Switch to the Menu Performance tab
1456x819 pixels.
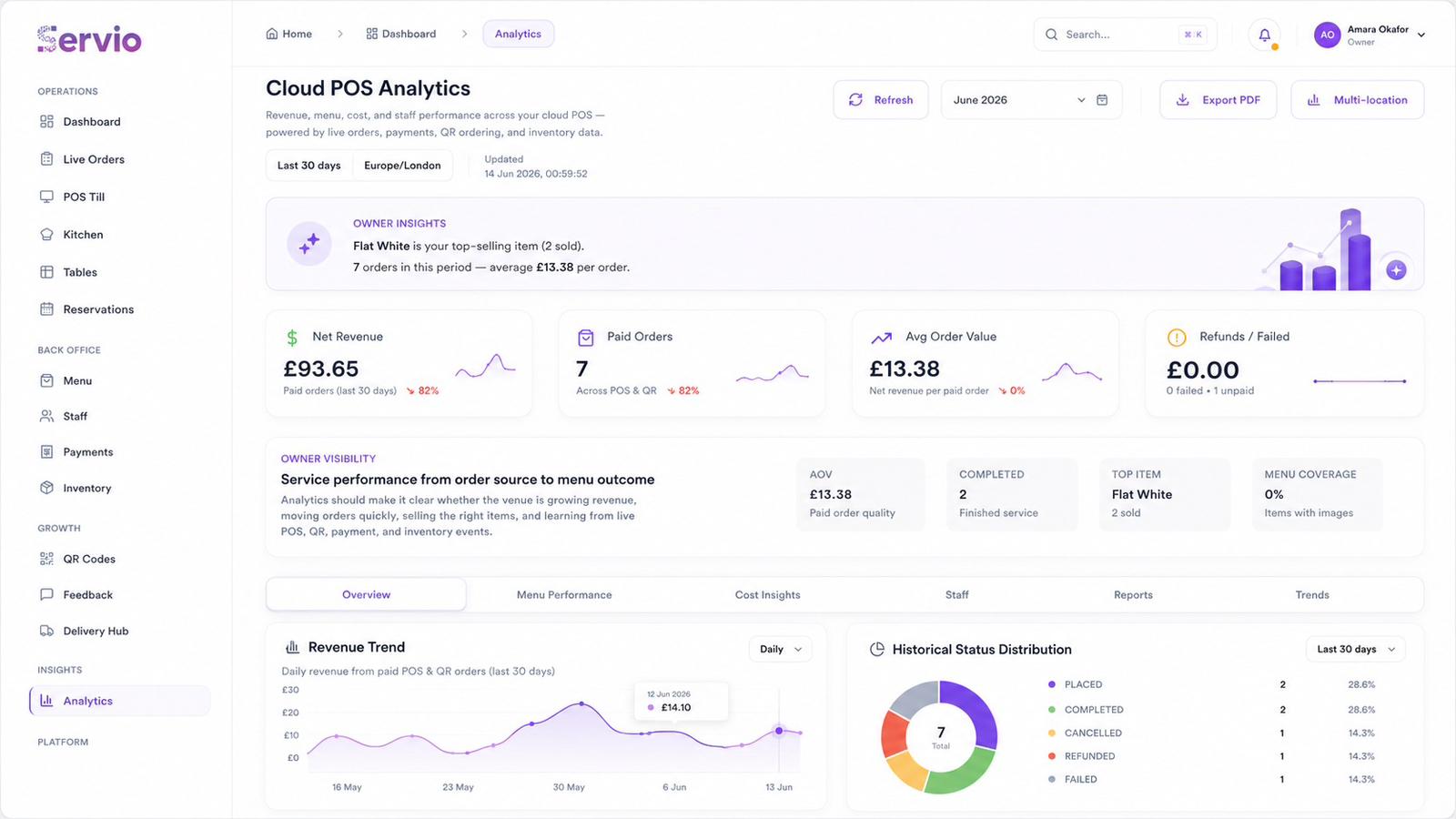(564, 594)
